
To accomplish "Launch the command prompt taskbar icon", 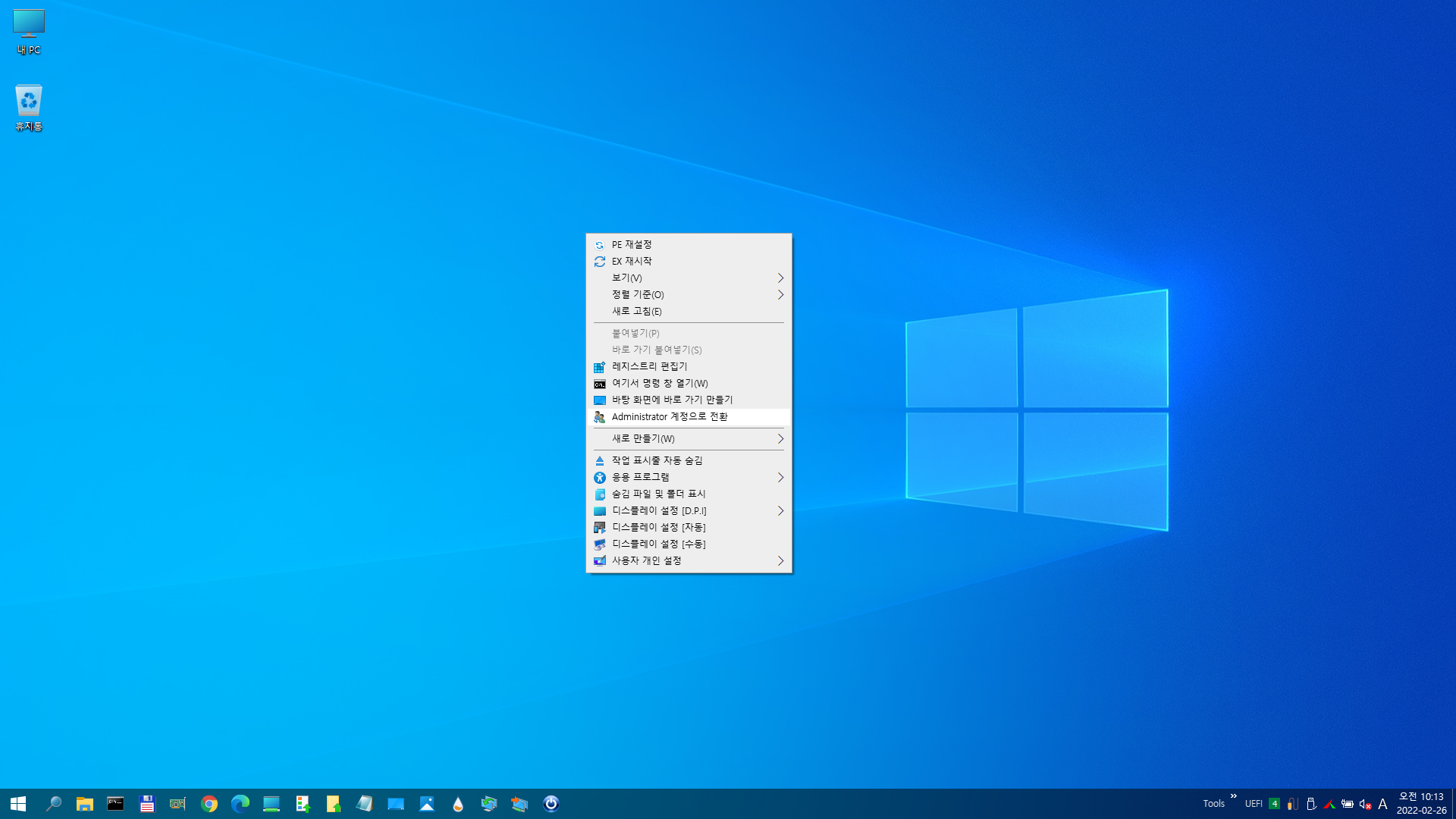I will (115, 804).
